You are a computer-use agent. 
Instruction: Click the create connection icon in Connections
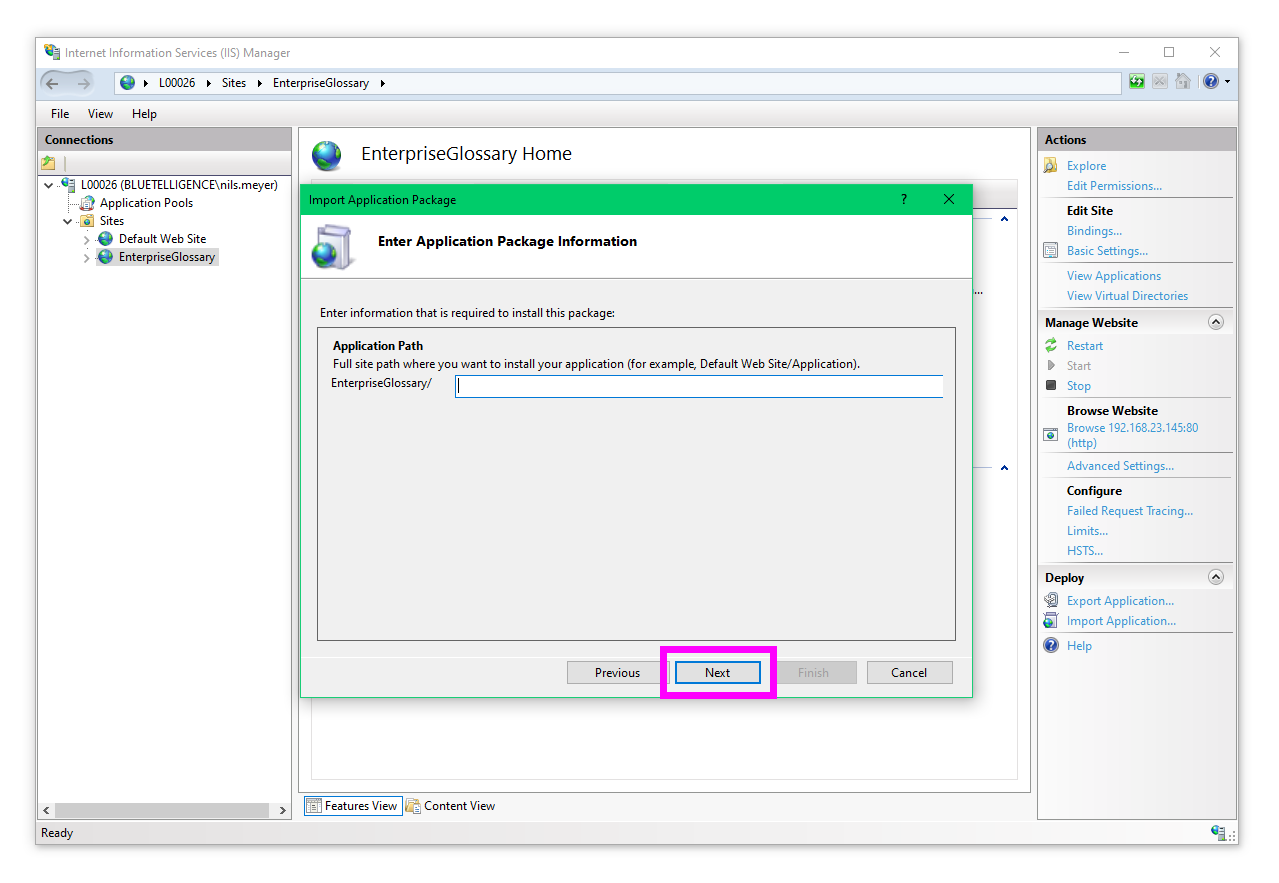[x=48, y=163]
